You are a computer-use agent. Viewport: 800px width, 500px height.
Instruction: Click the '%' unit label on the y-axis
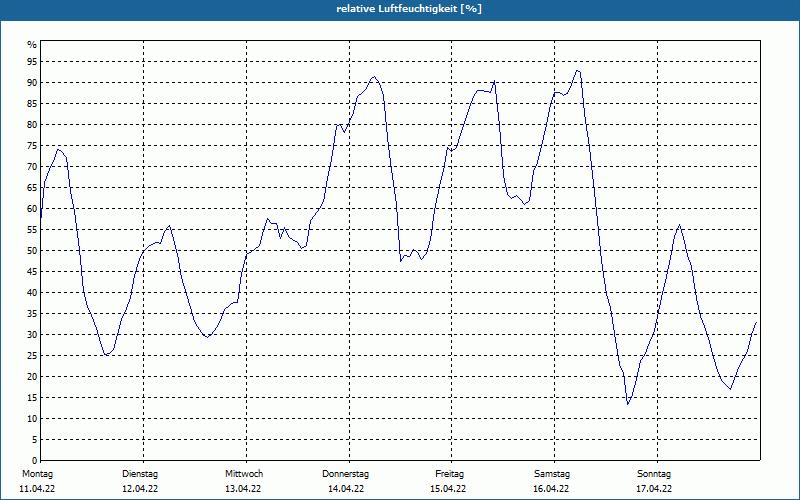click(x=32, y=45)
